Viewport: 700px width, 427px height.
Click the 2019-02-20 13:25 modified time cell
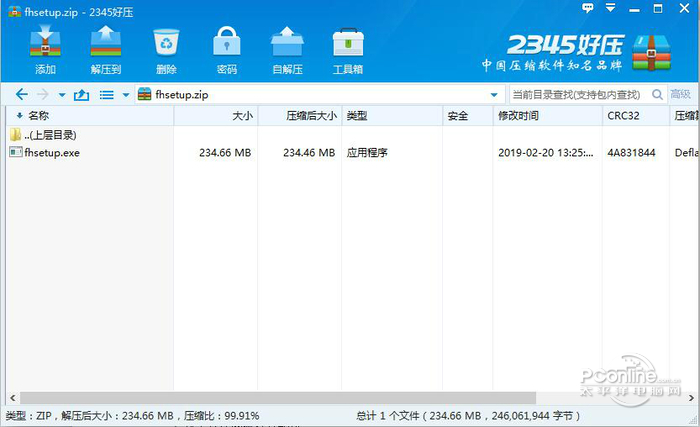pos(546,153)
